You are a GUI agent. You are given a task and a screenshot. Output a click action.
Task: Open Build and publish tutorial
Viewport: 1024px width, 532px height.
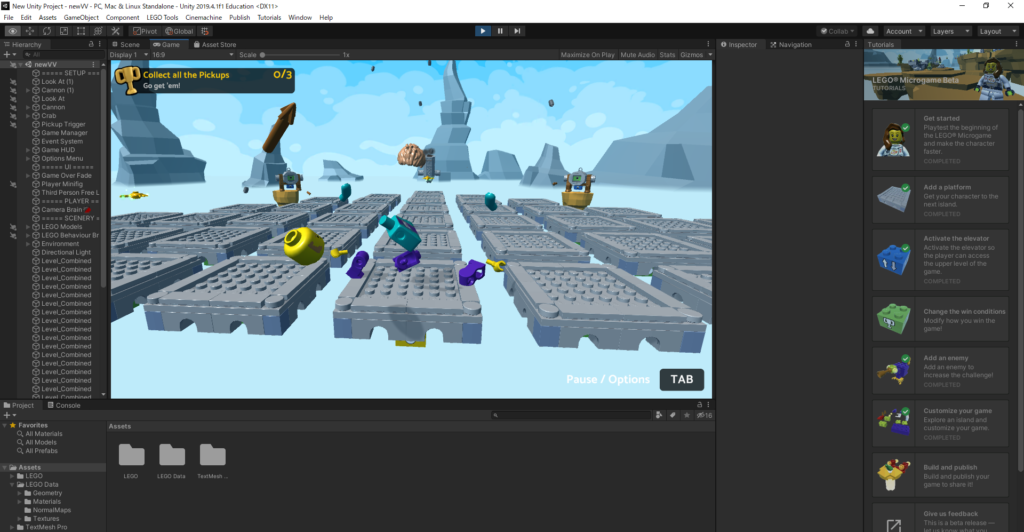click(x=940, y=475)
